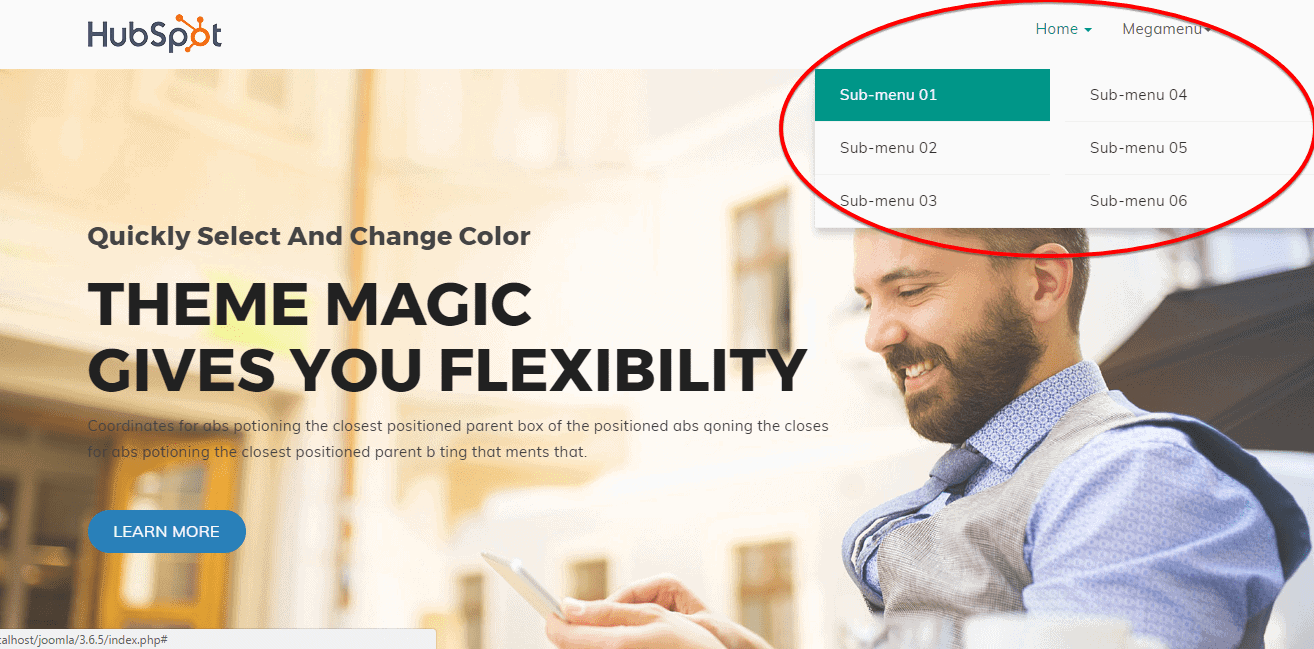1314x649 pixels.
Task: Click the HubSpot logo
Action: (155, 34)
